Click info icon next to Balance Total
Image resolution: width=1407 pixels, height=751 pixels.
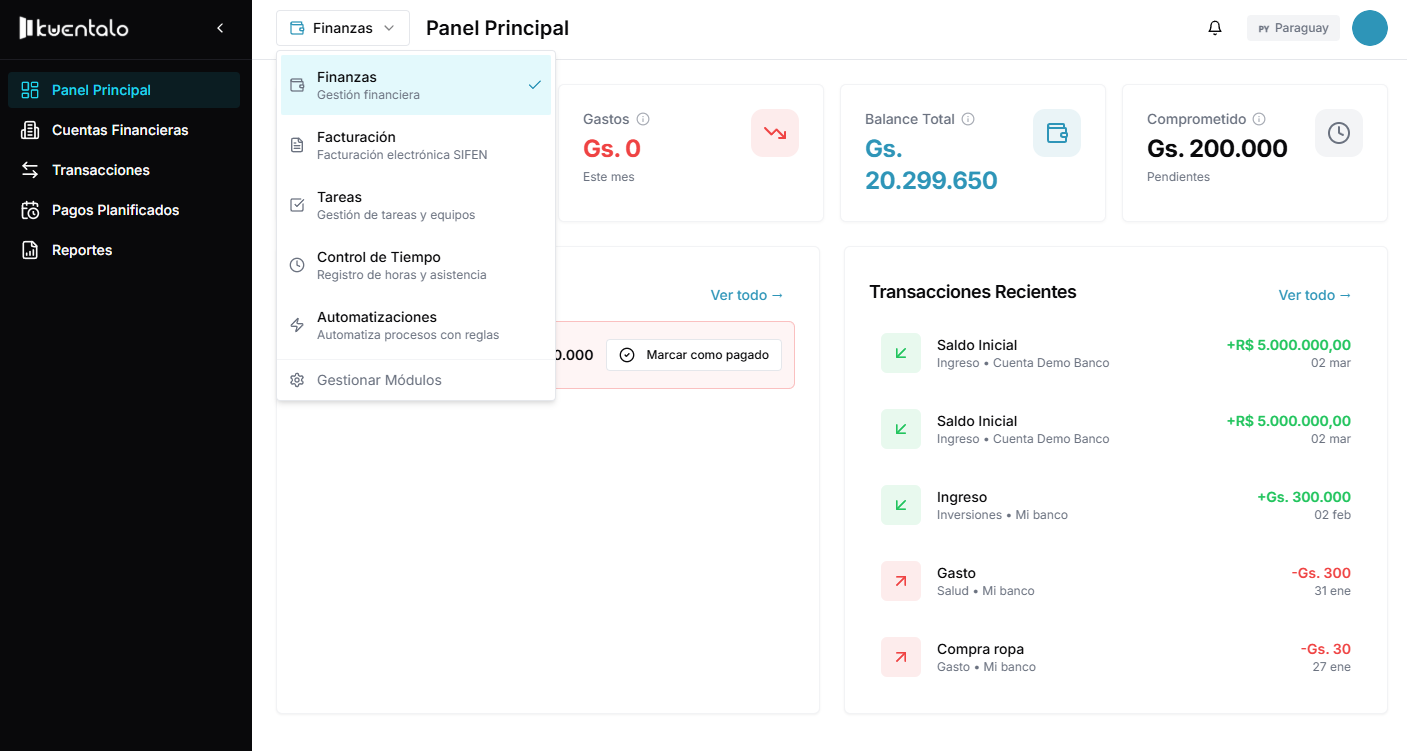(x=968, y=119)
